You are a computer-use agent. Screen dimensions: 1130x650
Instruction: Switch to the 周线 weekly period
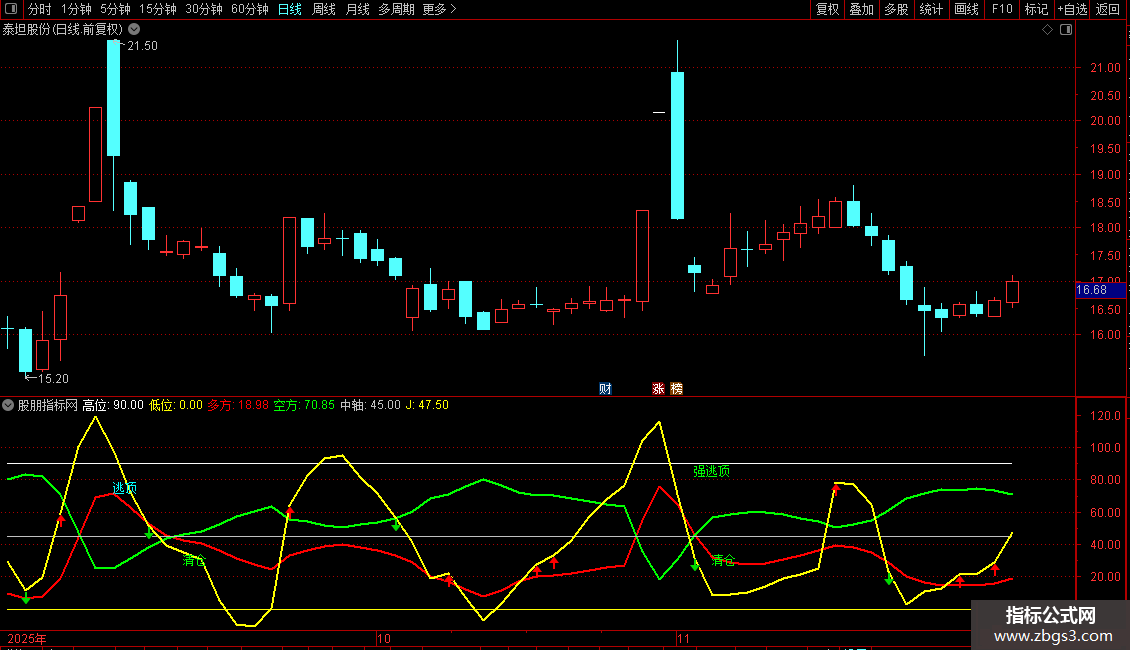(324, 9)
